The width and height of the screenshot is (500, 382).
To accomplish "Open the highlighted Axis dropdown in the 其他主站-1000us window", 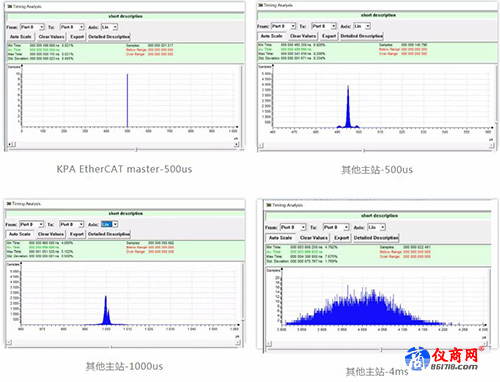I will click(x=109, y=224).
